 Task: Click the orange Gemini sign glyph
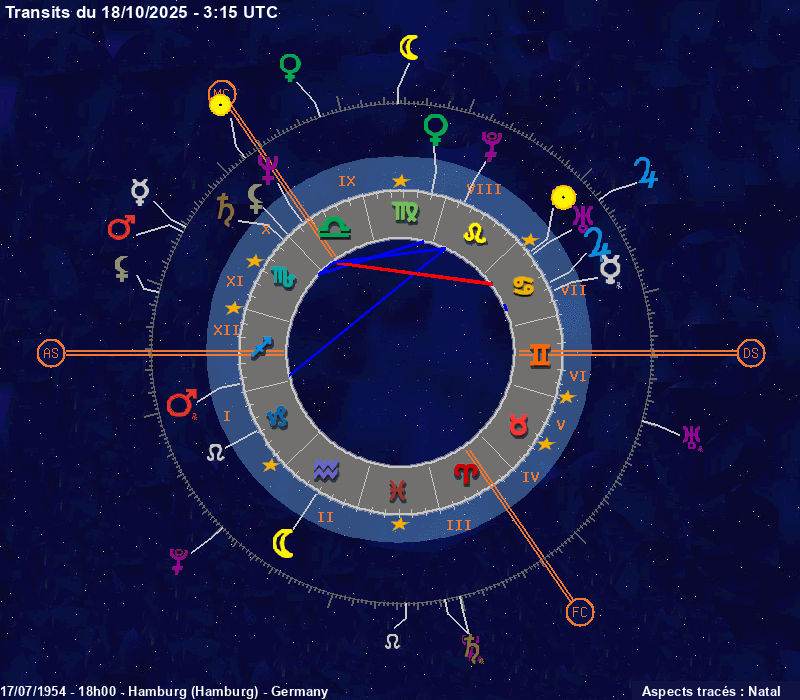point(539,354)
